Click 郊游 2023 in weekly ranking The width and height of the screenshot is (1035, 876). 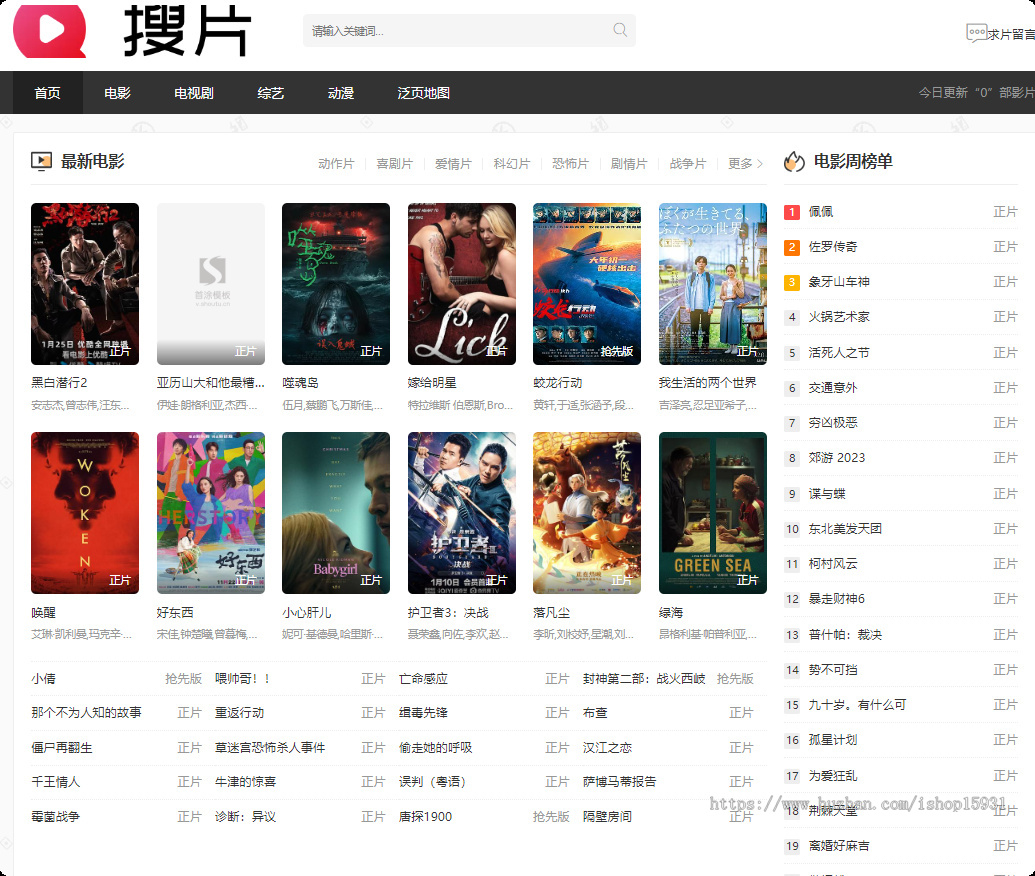tap(837, 458)
